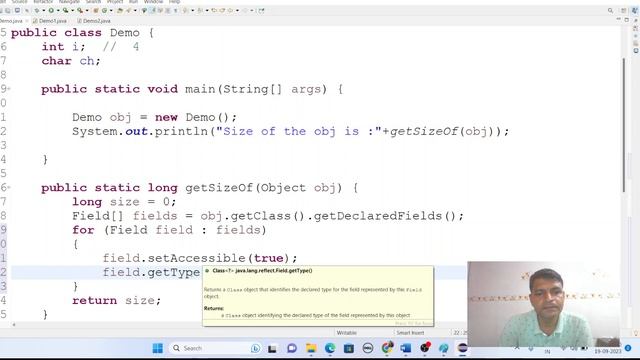Switch to the Demo2.java tab

(94, 21)
